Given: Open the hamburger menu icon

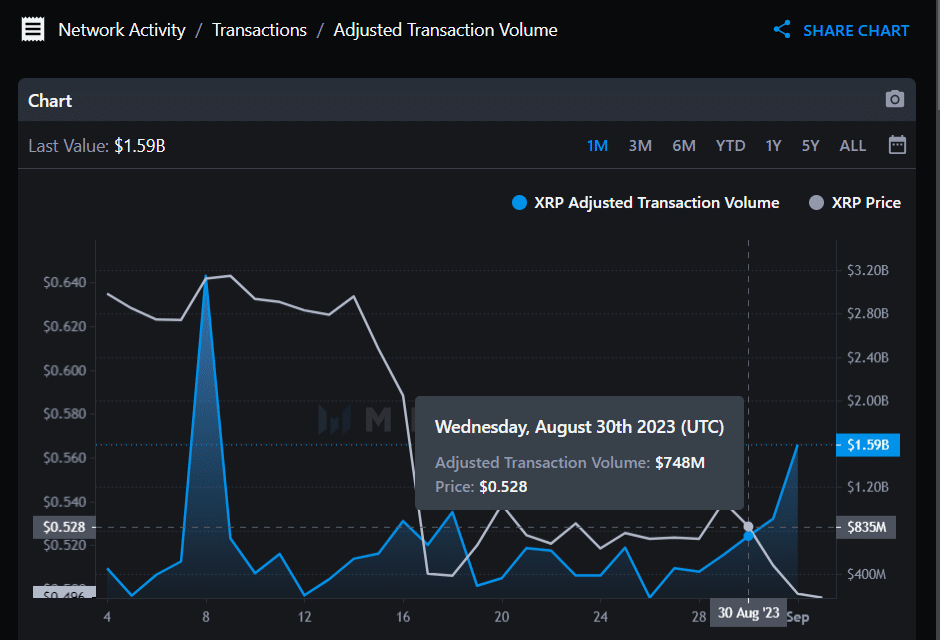Looking at the screenshot, I should click(33, 29).
